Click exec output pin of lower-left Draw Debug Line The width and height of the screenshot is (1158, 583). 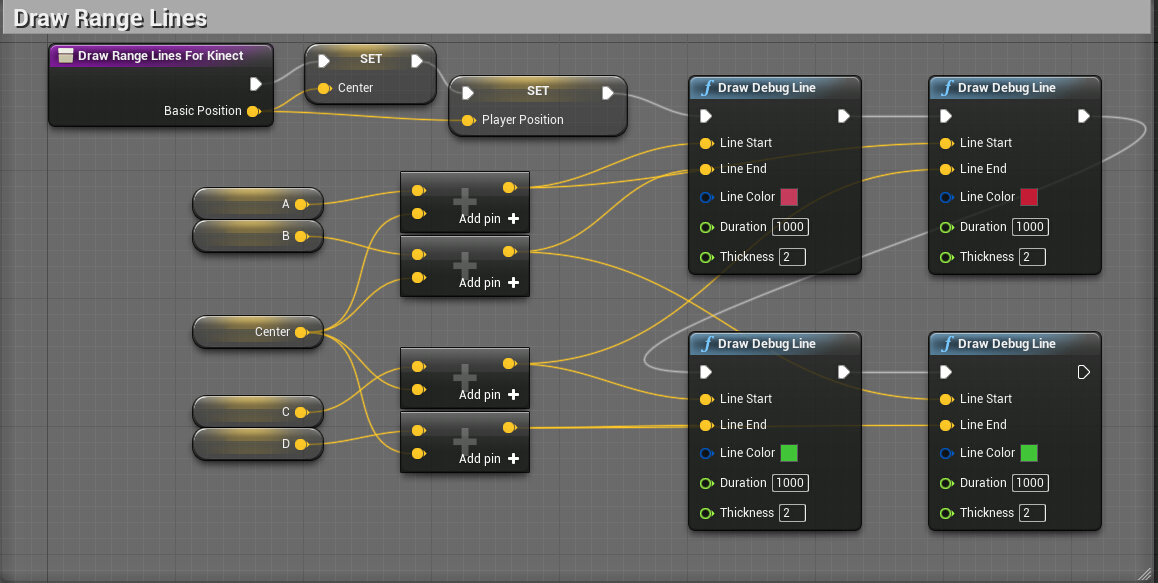tap(843, 372)
